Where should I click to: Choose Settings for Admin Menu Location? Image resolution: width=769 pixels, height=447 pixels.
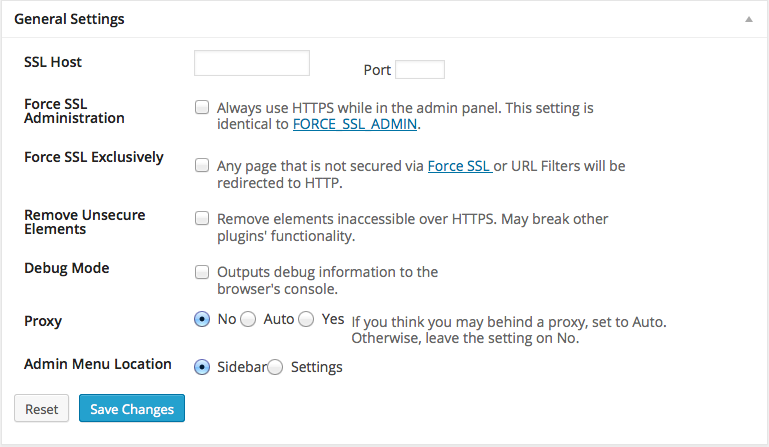click(x=275, y=367)
